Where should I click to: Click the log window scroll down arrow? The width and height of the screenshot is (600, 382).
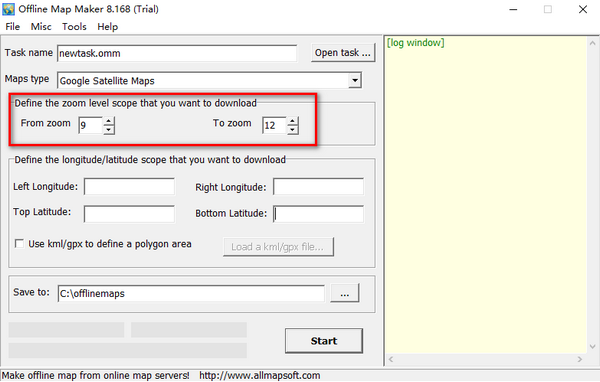593,347
